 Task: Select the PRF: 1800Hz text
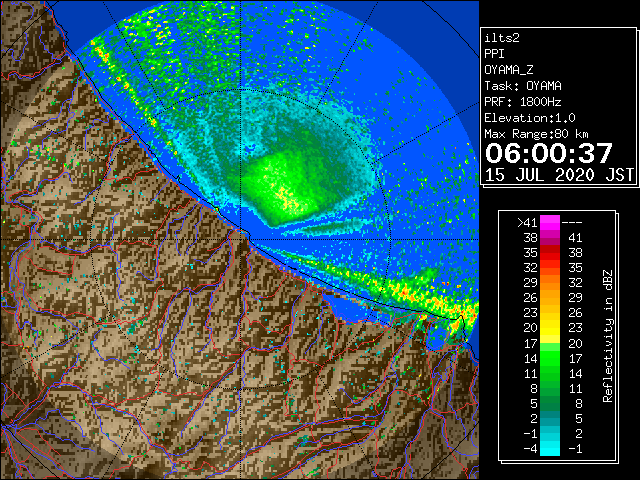[x=523, y=102]
